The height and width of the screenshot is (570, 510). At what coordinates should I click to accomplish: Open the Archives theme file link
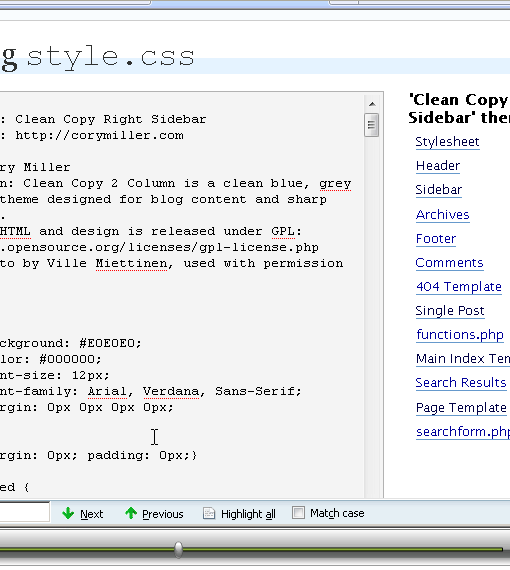(442, 214)
